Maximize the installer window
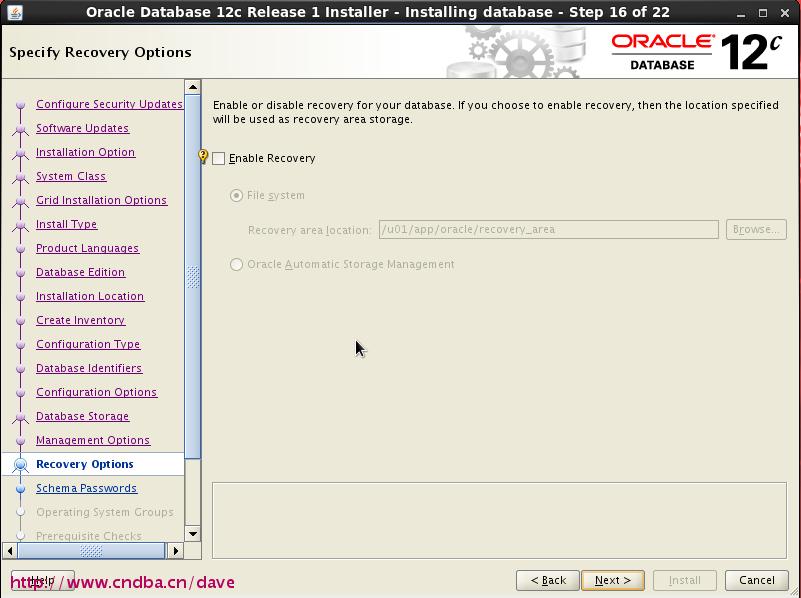Screen dimensions: 801x598 (x=763, y=13)
